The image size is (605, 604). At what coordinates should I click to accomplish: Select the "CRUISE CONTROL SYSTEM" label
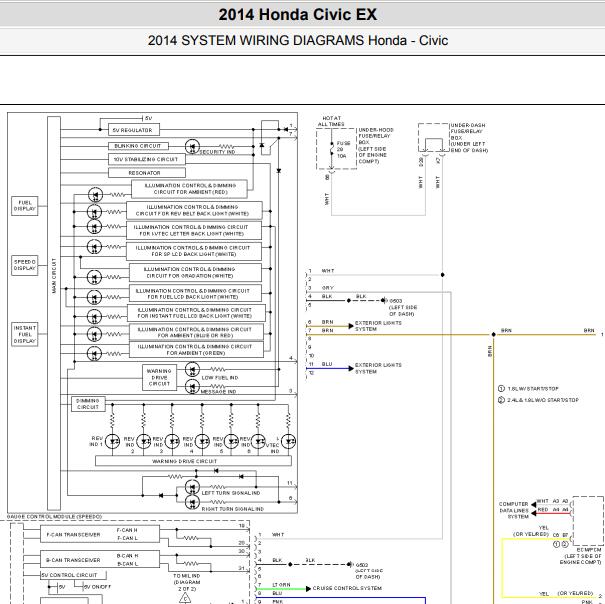(x=347, y=588)
